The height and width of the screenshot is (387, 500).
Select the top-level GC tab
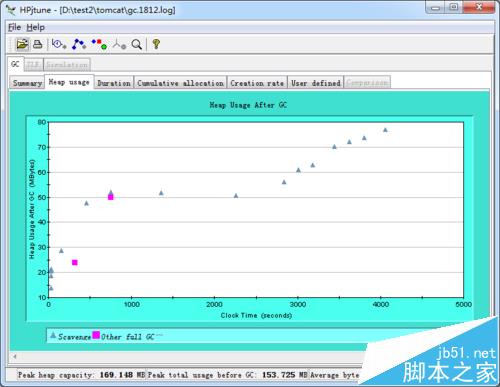pos(15,64)
